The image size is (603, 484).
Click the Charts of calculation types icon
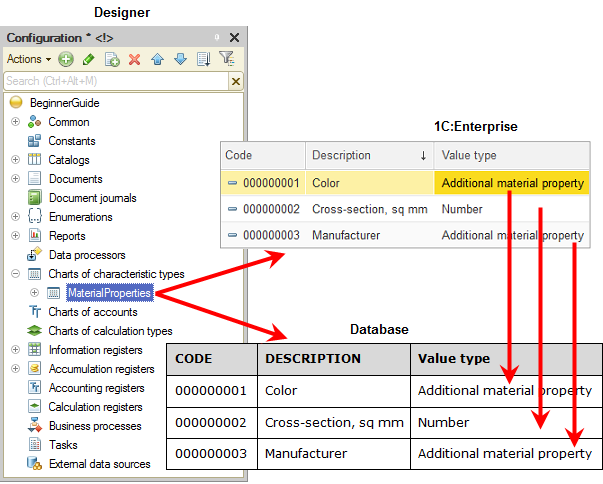34,331
